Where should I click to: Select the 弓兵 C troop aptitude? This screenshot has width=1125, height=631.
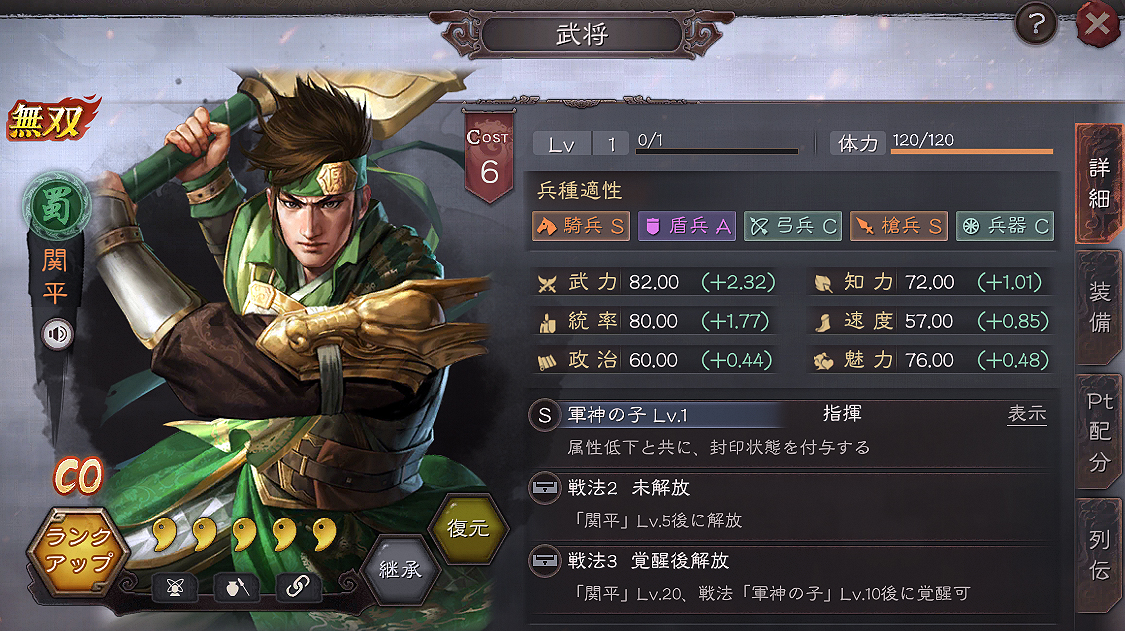point(793,226)
